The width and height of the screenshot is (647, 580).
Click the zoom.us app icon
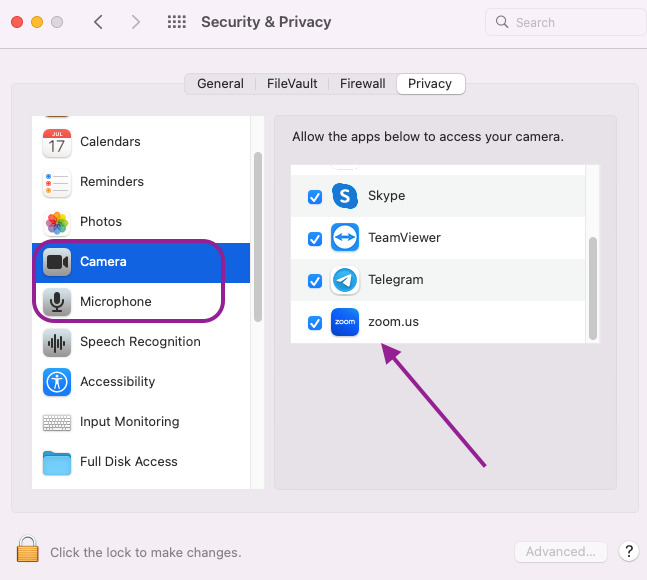pos(345,322)
